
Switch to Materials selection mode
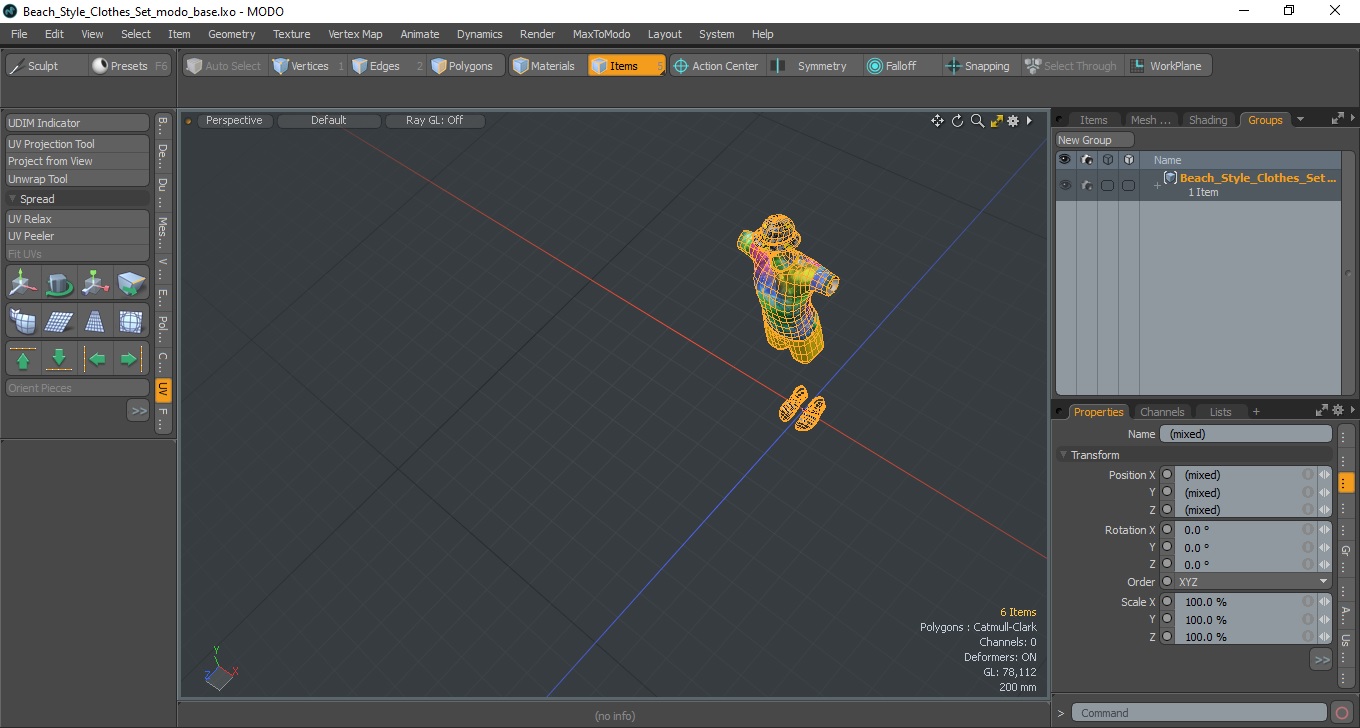tap(547, 66)
